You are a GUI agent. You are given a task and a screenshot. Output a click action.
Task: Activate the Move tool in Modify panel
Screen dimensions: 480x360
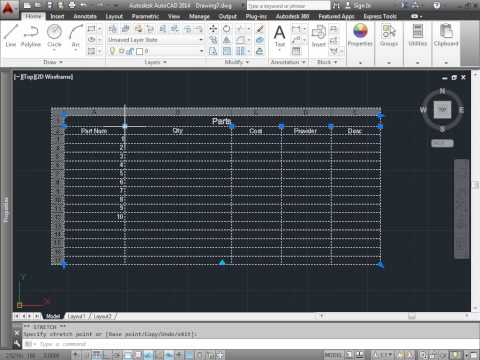[213, 29]
